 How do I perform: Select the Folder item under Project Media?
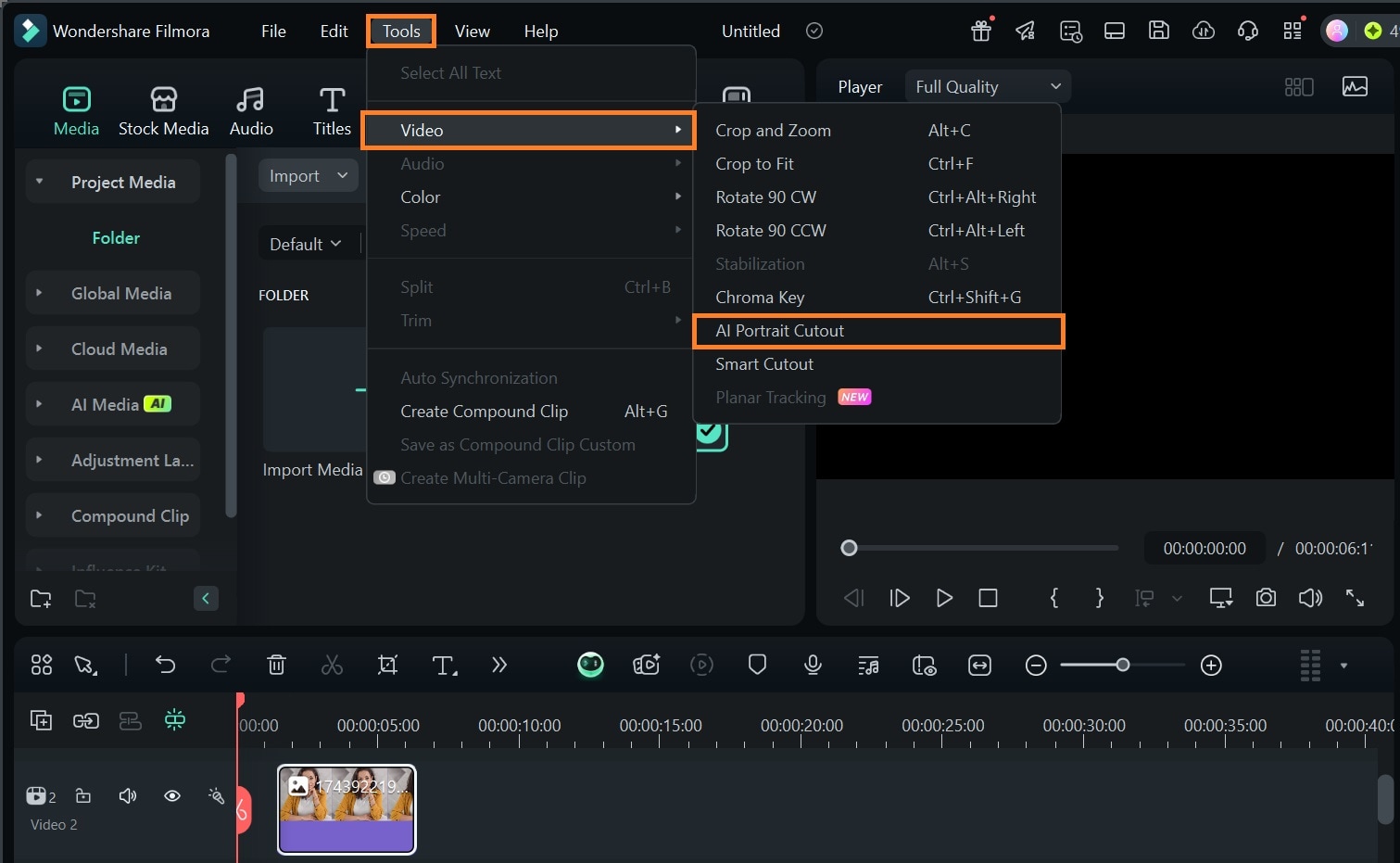pos(116,237)
